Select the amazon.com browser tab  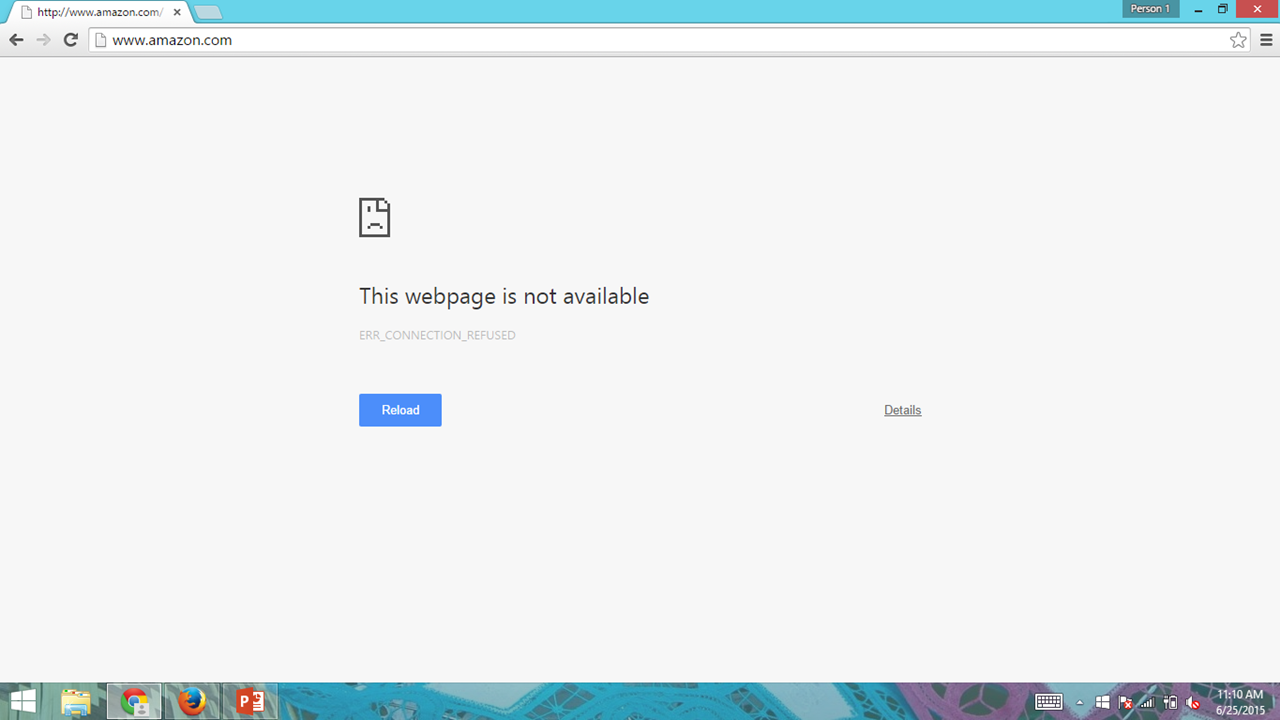[x=100, y=11]
